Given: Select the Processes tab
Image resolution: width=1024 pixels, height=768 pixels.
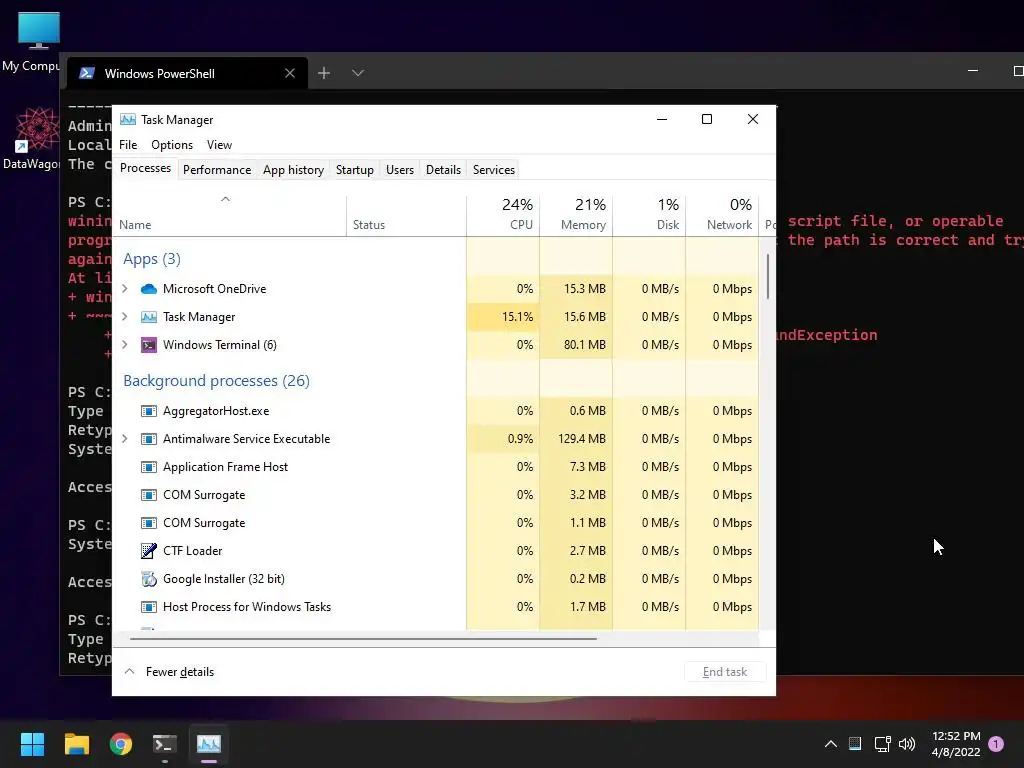Looking at the screenshot, I should point(145,168).
